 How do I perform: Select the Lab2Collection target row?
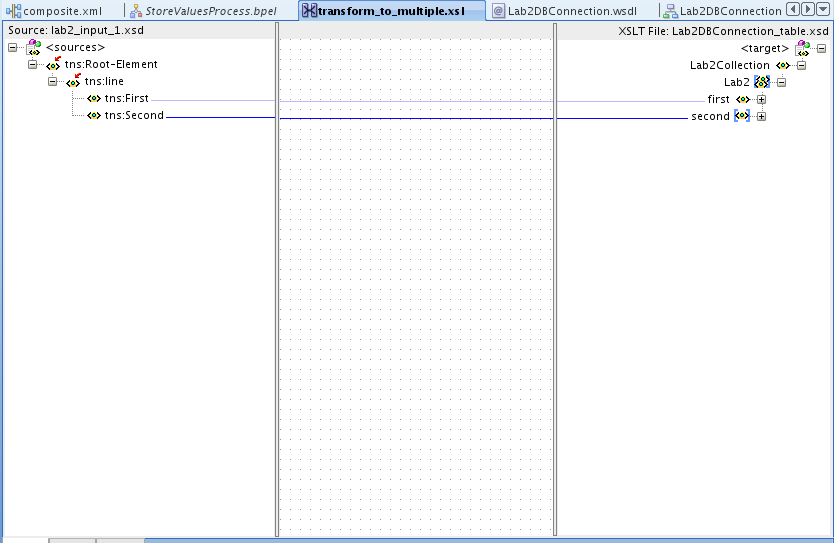tap(730, 65)
